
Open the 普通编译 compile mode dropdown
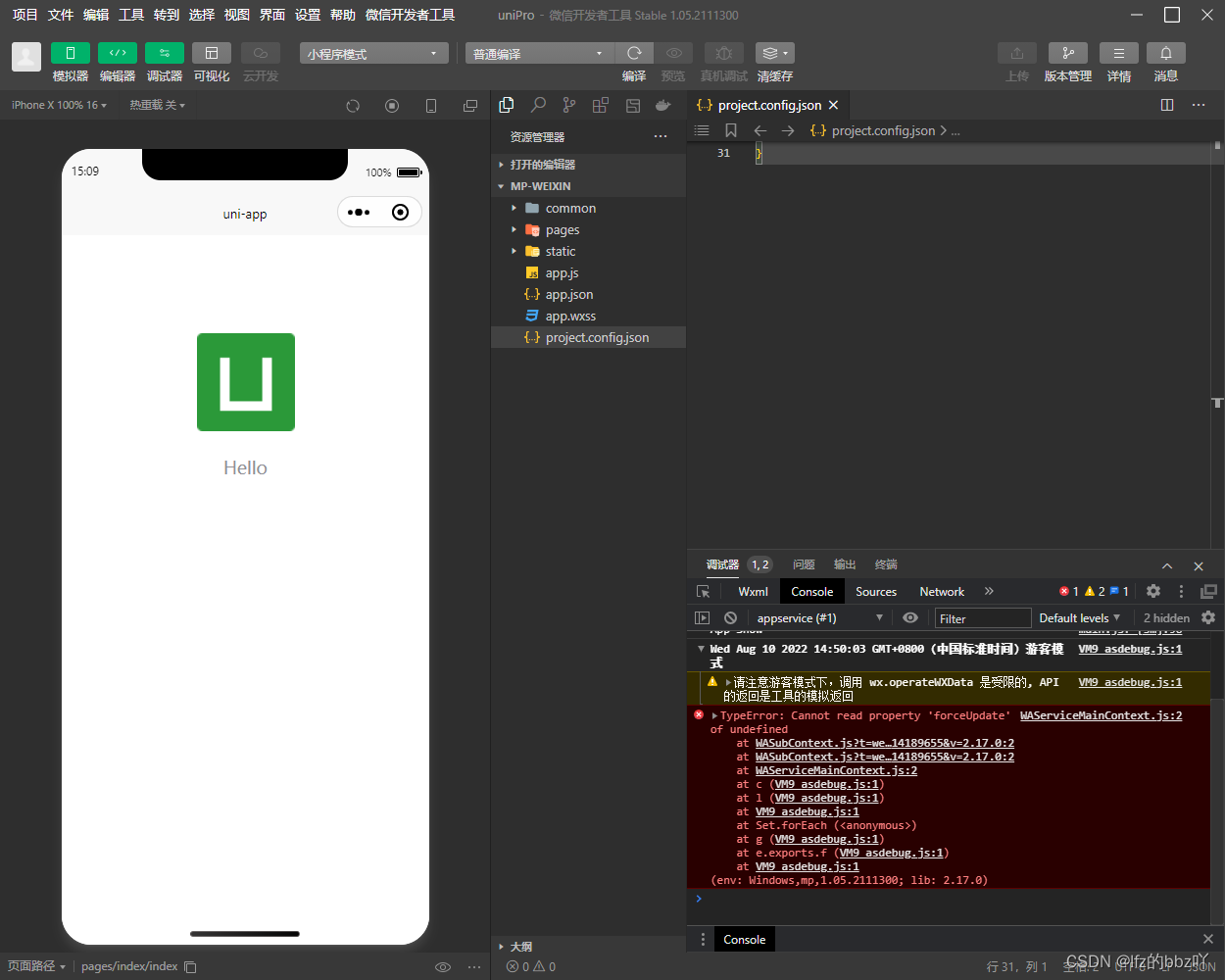pyautogui.click(x=539, y=53)
